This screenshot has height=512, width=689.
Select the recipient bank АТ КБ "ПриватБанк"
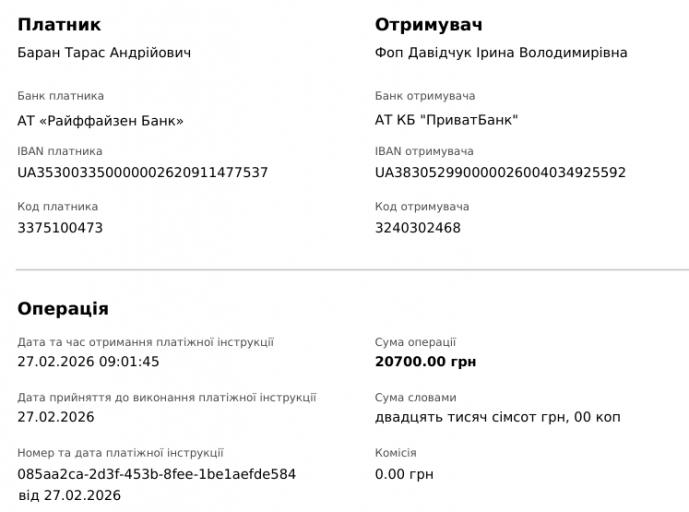(x=447, y=120)
